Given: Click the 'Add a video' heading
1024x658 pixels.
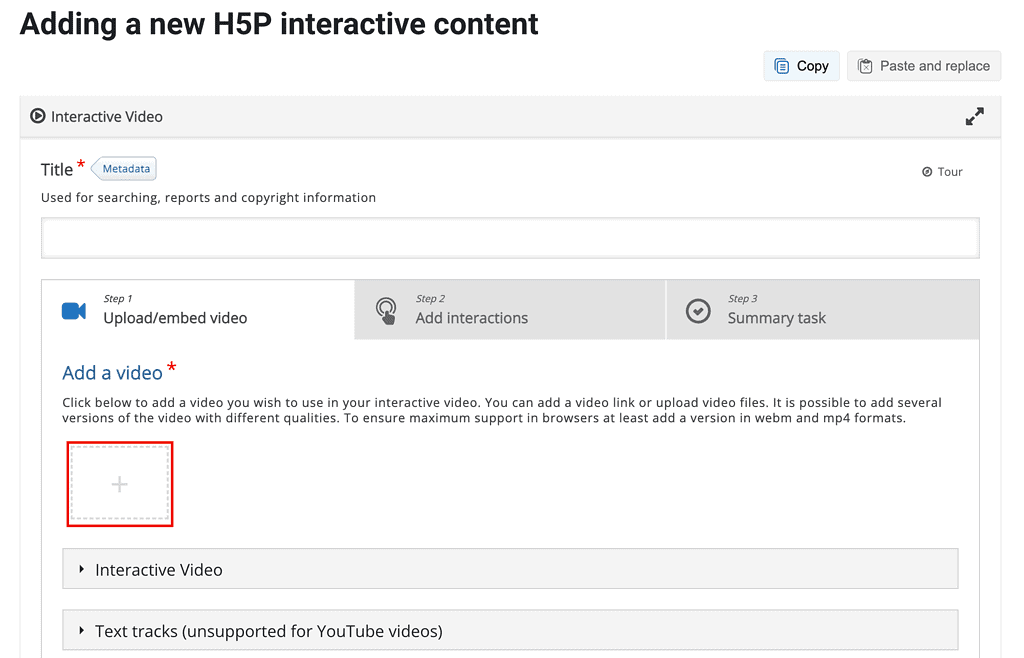Looking at the screenshot, I should (x=112, y=373).
